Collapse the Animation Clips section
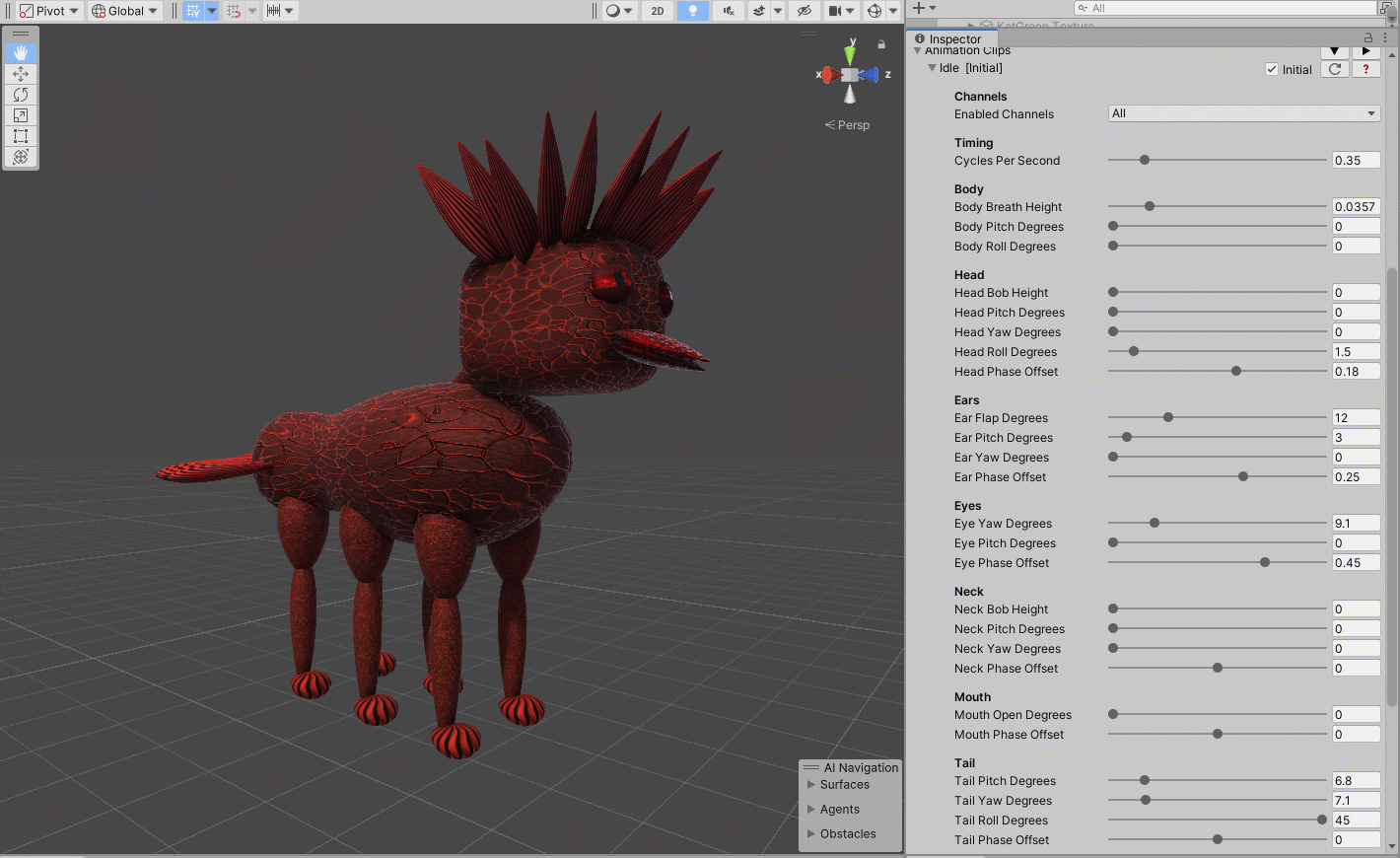This screenshot has height=858, width=1400. pos(918,51)
